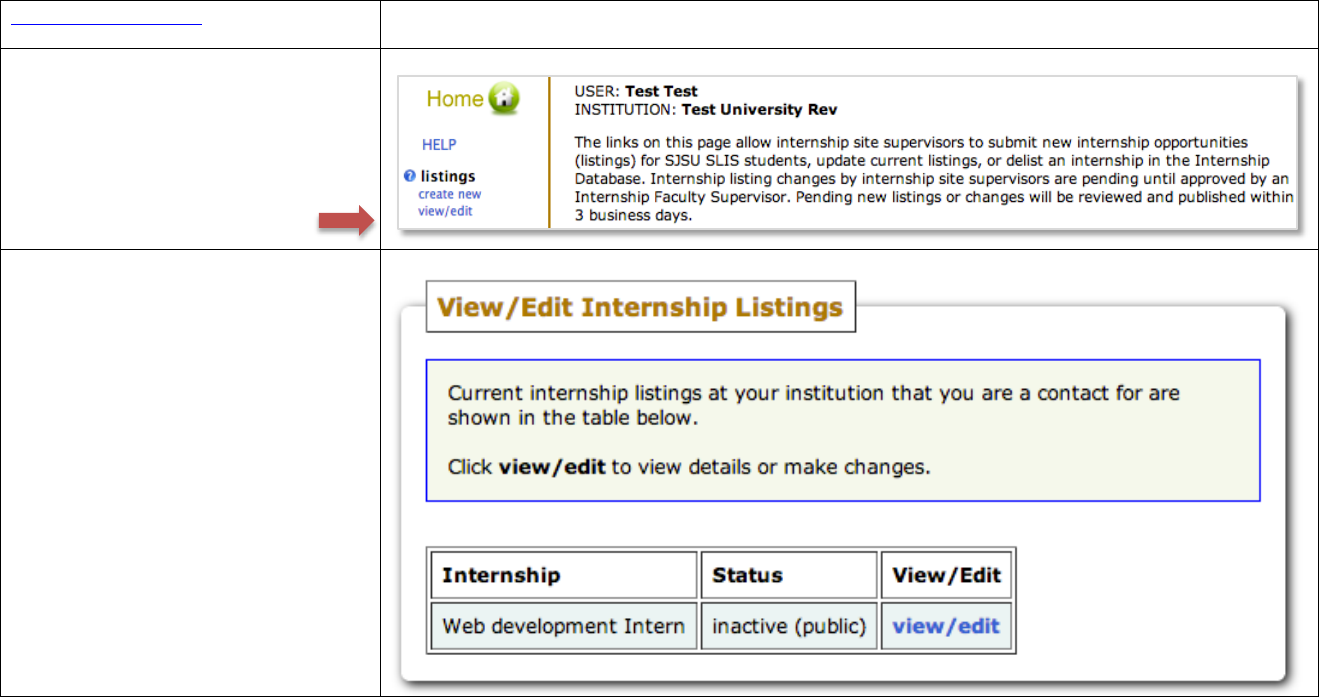Click the user name Test Test
This screenshot has width=1319, height=697.
tap(661, 92)
